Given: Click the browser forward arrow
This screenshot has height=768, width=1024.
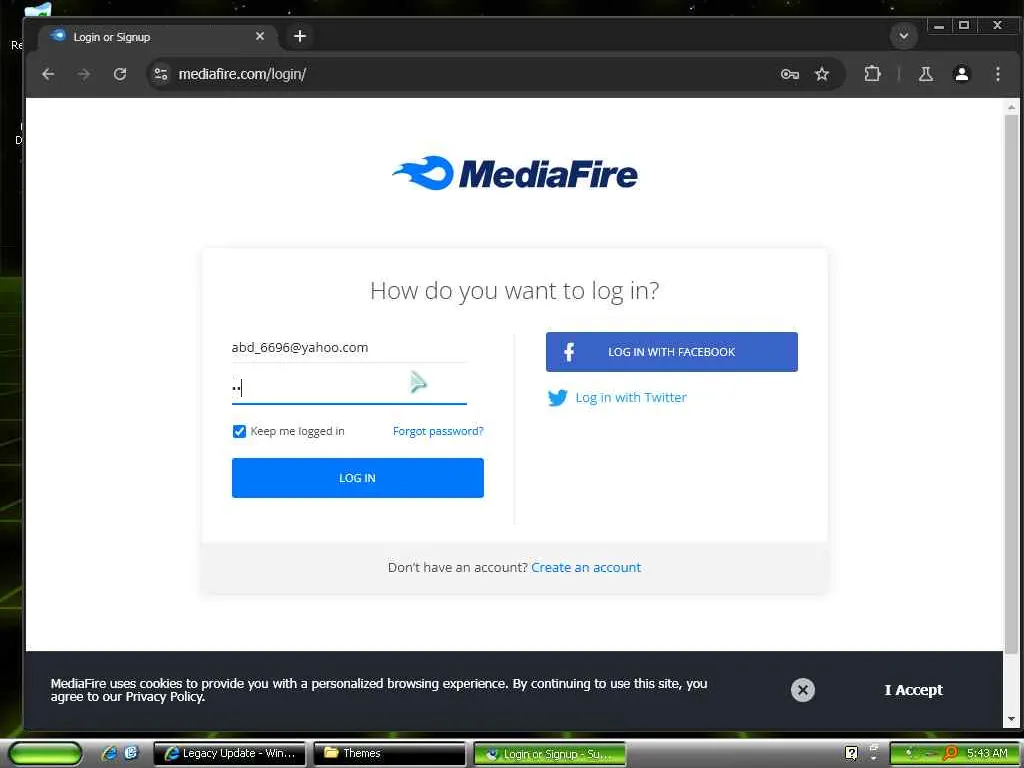Looking at the screenshot, I should click(x=84, y=74).
